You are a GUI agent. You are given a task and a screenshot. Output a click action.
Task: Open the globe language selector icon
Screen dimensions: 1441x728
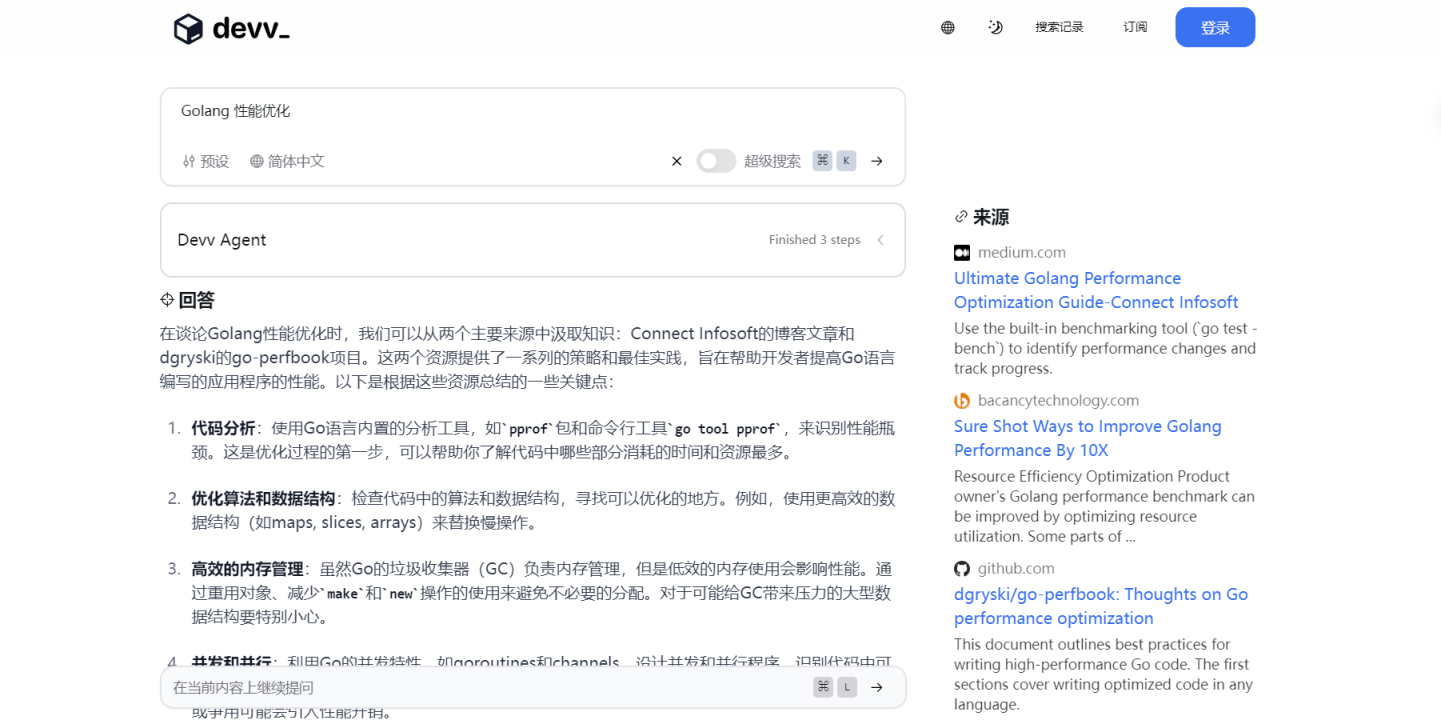[948, 28]
